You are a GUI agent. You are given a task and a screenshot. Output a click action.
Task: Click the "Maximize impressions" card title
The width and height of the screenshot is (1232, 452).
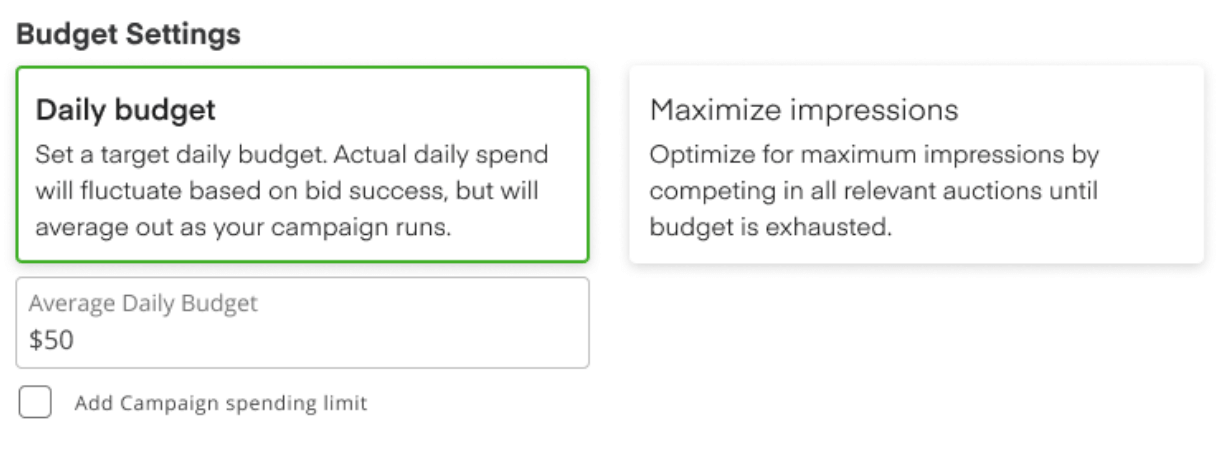804,109
